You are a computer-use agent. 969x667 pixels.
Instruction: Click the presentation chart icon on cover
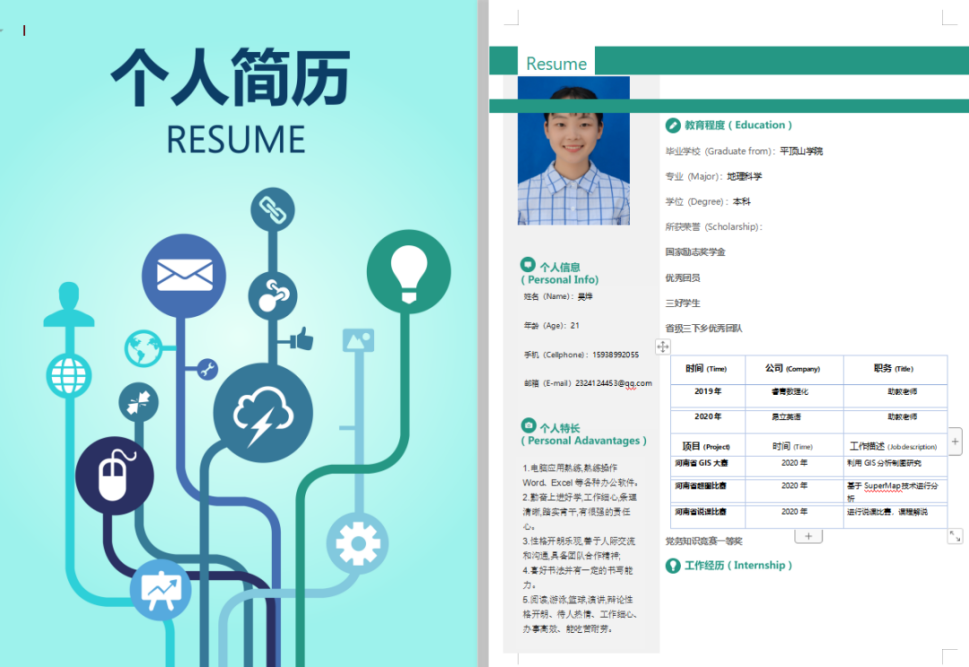[160, 590]
